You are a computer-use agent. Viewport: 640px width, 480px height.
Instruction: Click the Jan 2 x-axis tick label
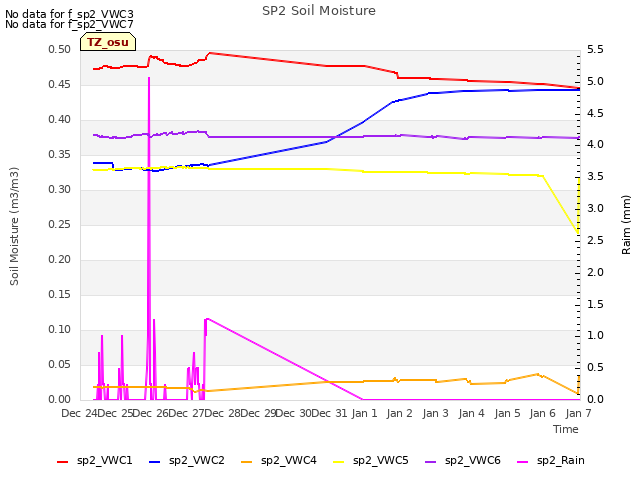tap(400, 413)
